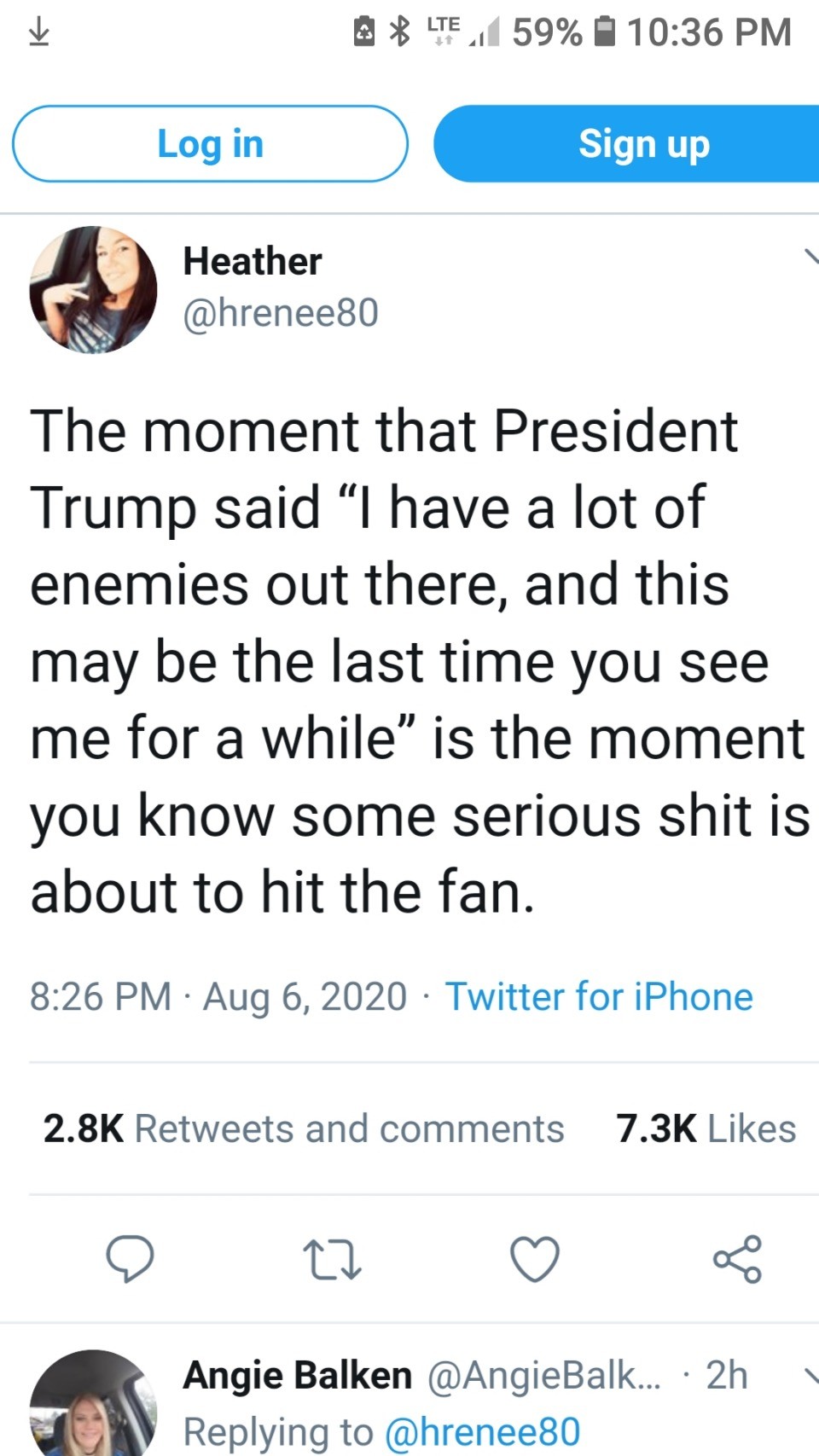Tap the retweet arrows icon
This screenshot has width=819, height=1456.
(332, 1260)
